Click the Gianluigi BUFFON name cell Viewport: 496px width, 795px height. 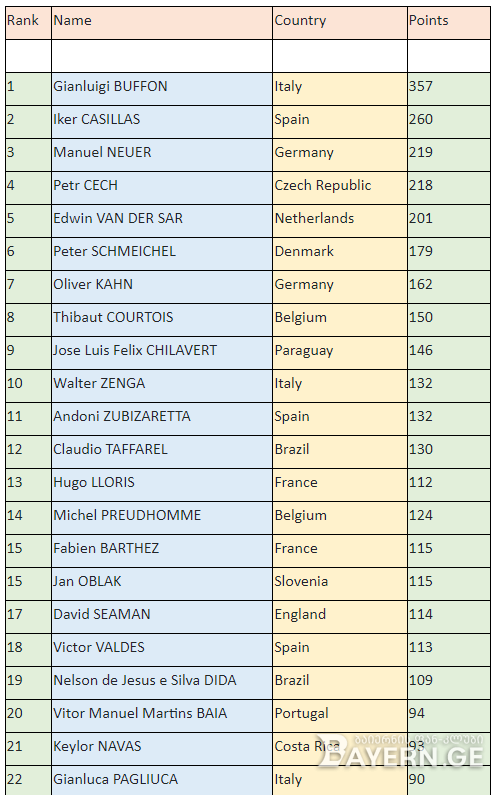click(x=162, y=89)
